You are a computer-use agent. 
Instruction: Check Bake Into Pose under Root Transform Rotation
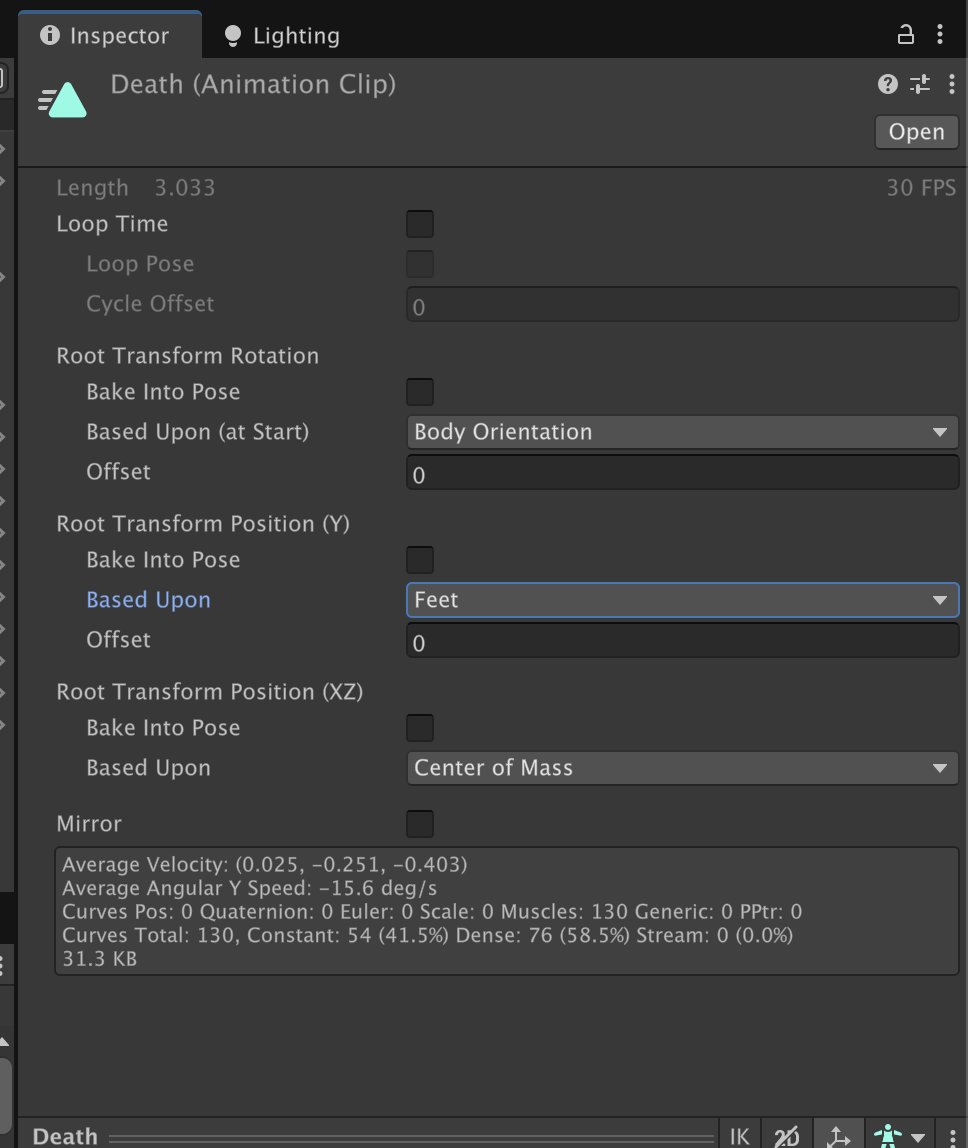(x=420, y=392)
